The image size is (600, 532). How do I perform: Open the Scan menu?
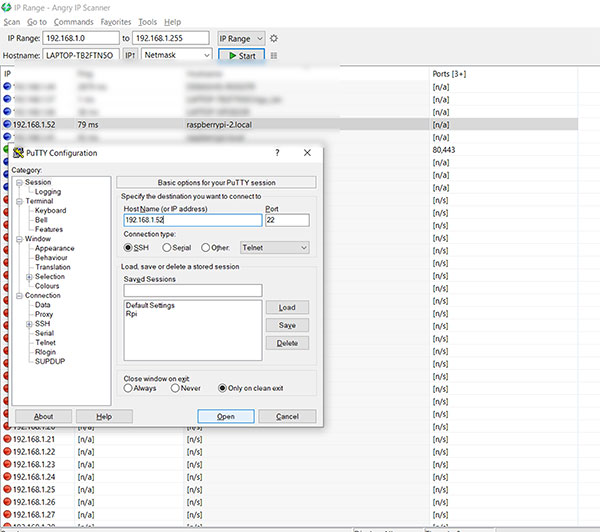pyautogui.click(x=11, y=22)
